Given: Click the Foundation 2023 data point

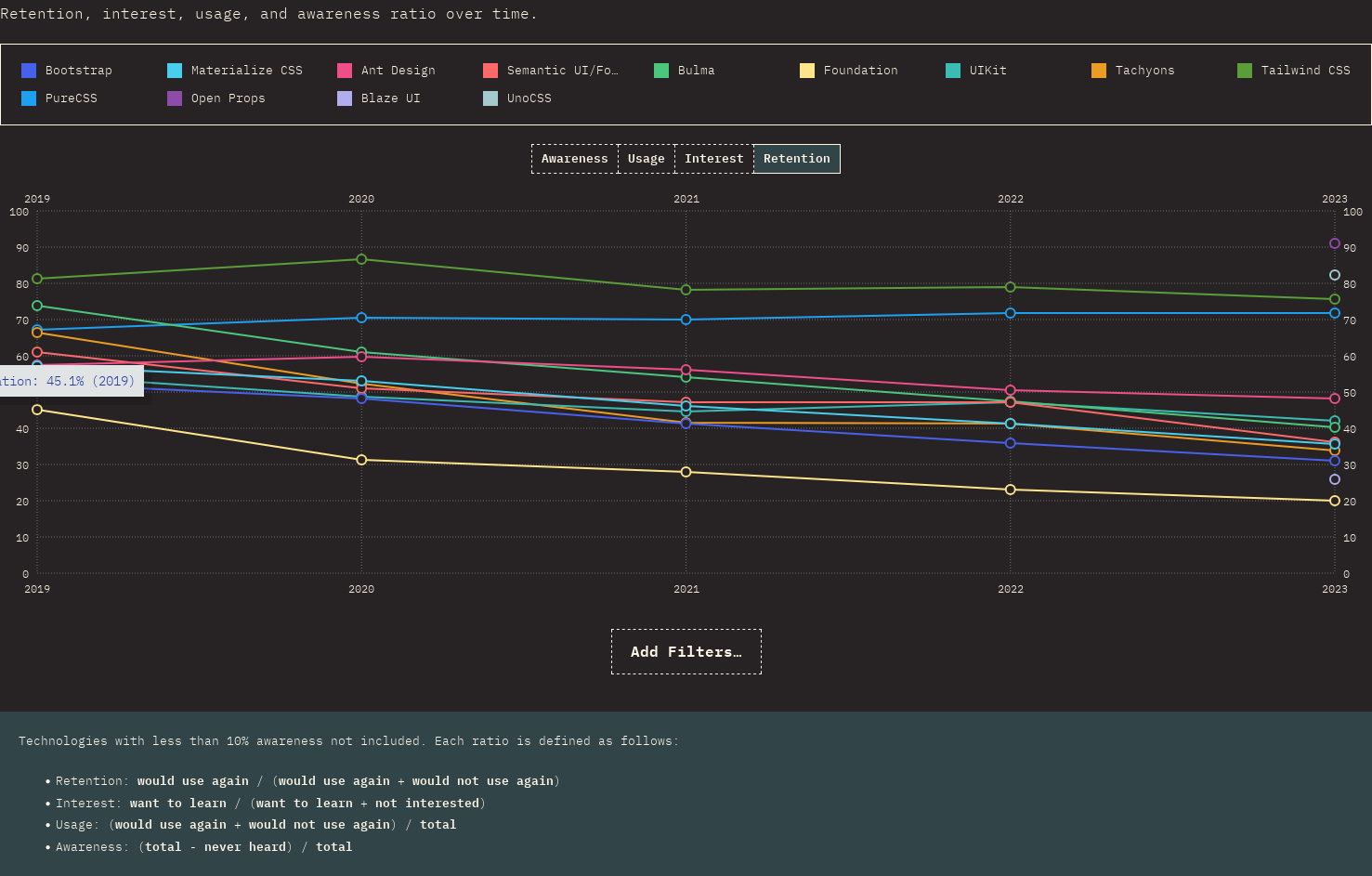Looking at the screenshot, I should [1335, 501].
